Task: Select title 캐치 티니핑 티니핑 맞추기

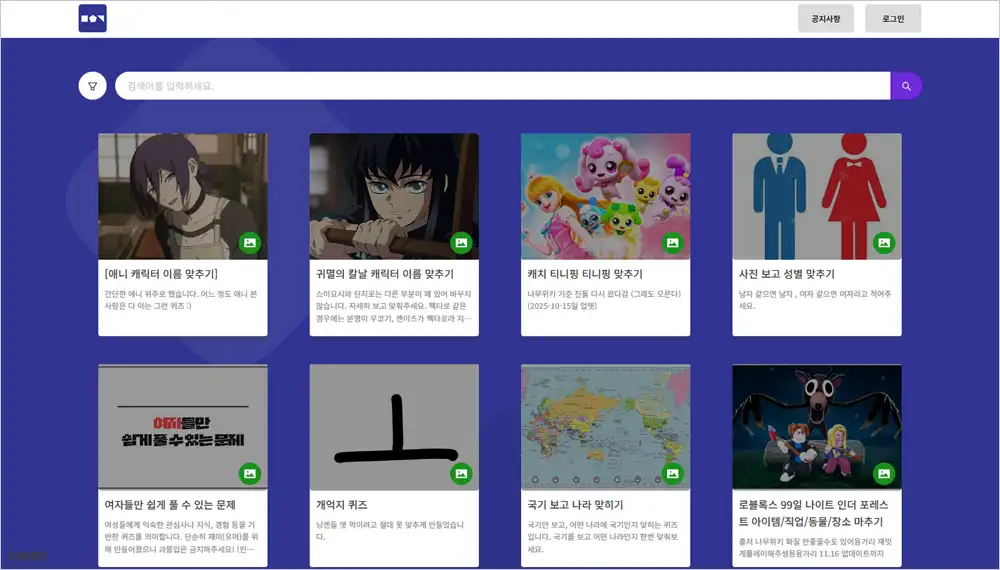Action: (x=585, y=274)
